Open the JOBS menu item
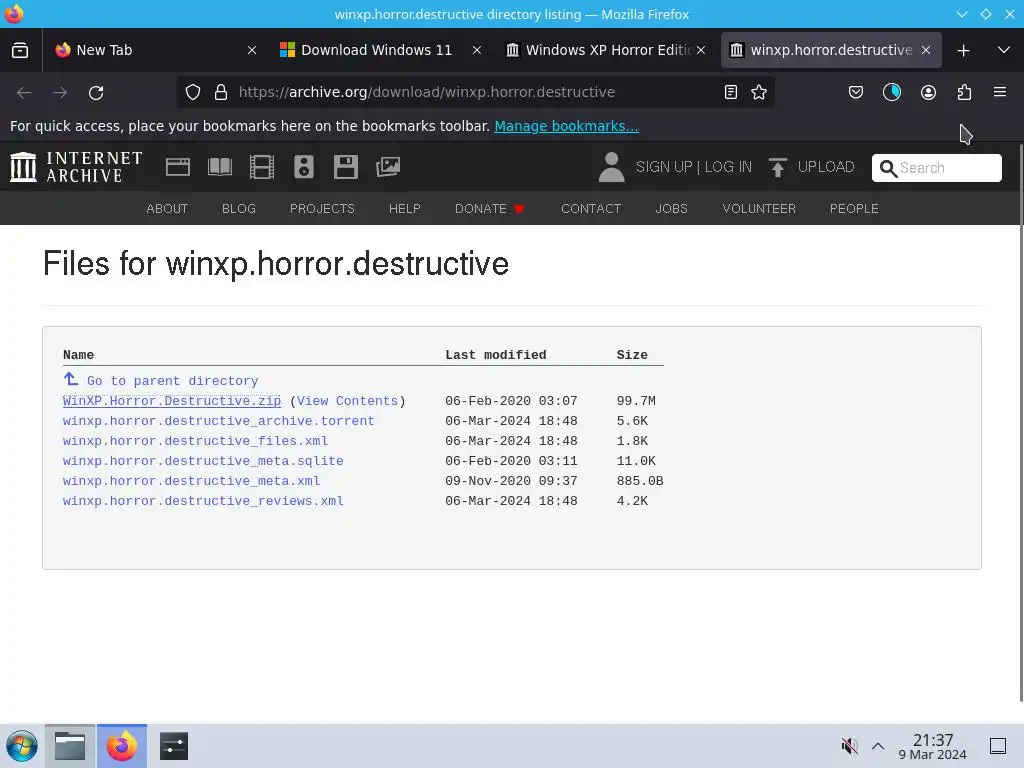The height and width of the screenshot is (768, 1024). click(x=671, y=208)
